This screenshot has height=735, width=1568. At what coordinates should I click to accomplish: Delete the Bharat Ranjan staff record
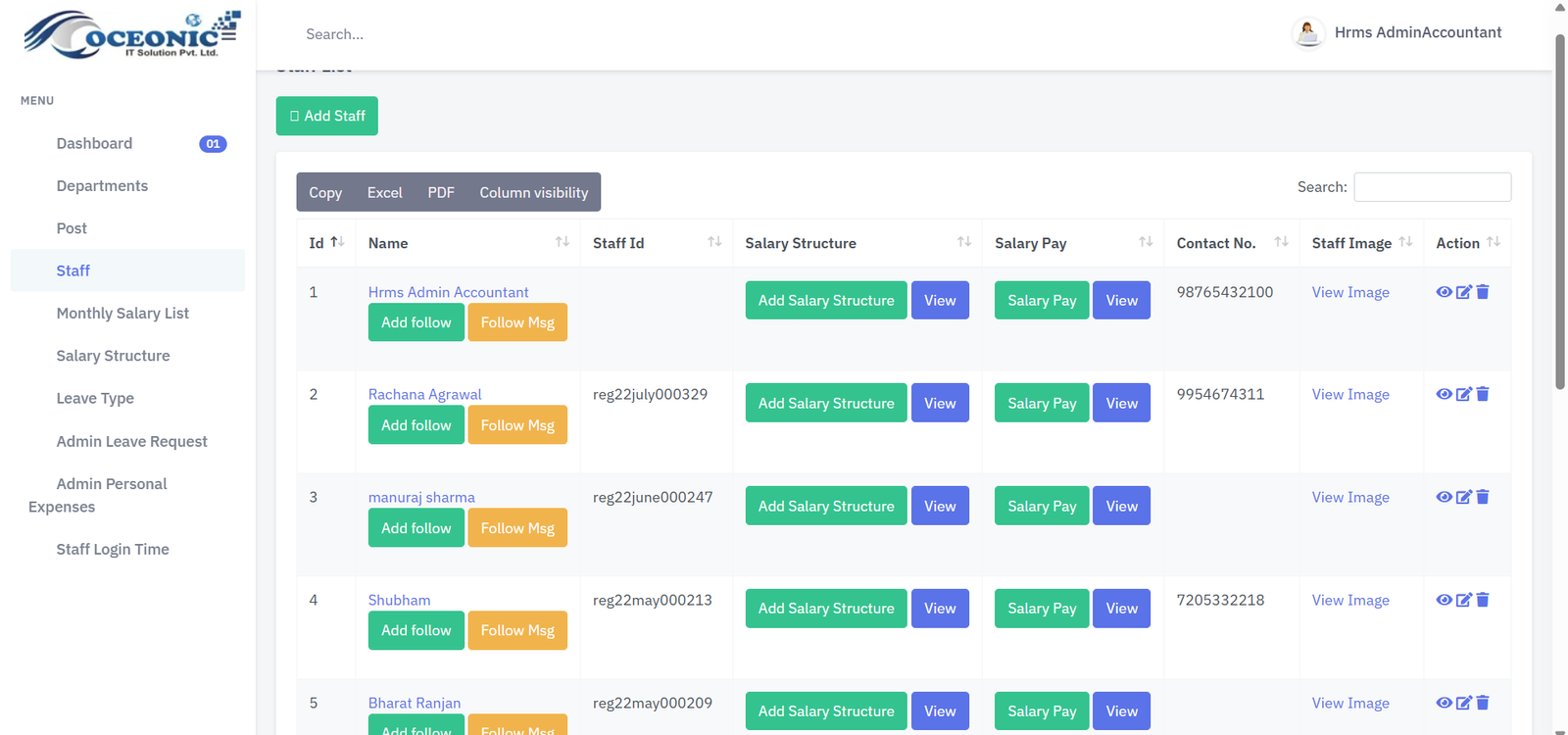coord(1483,703)
